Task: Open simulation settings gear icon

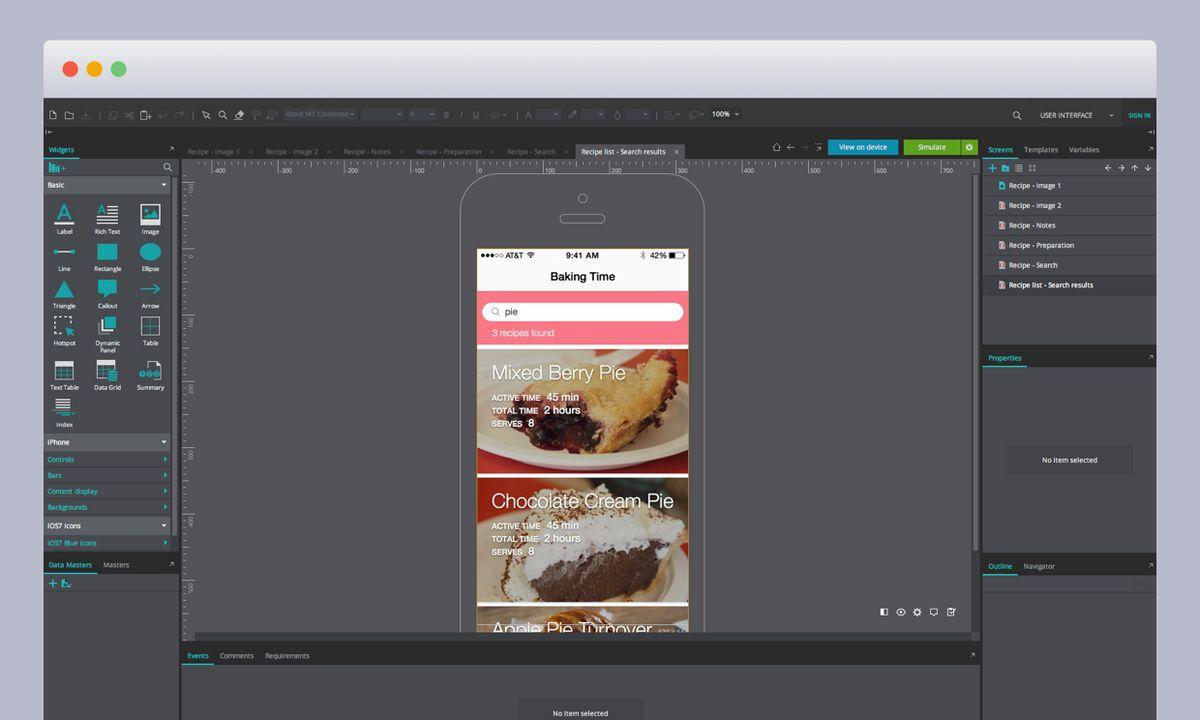Action: click(x=969, y=147)
